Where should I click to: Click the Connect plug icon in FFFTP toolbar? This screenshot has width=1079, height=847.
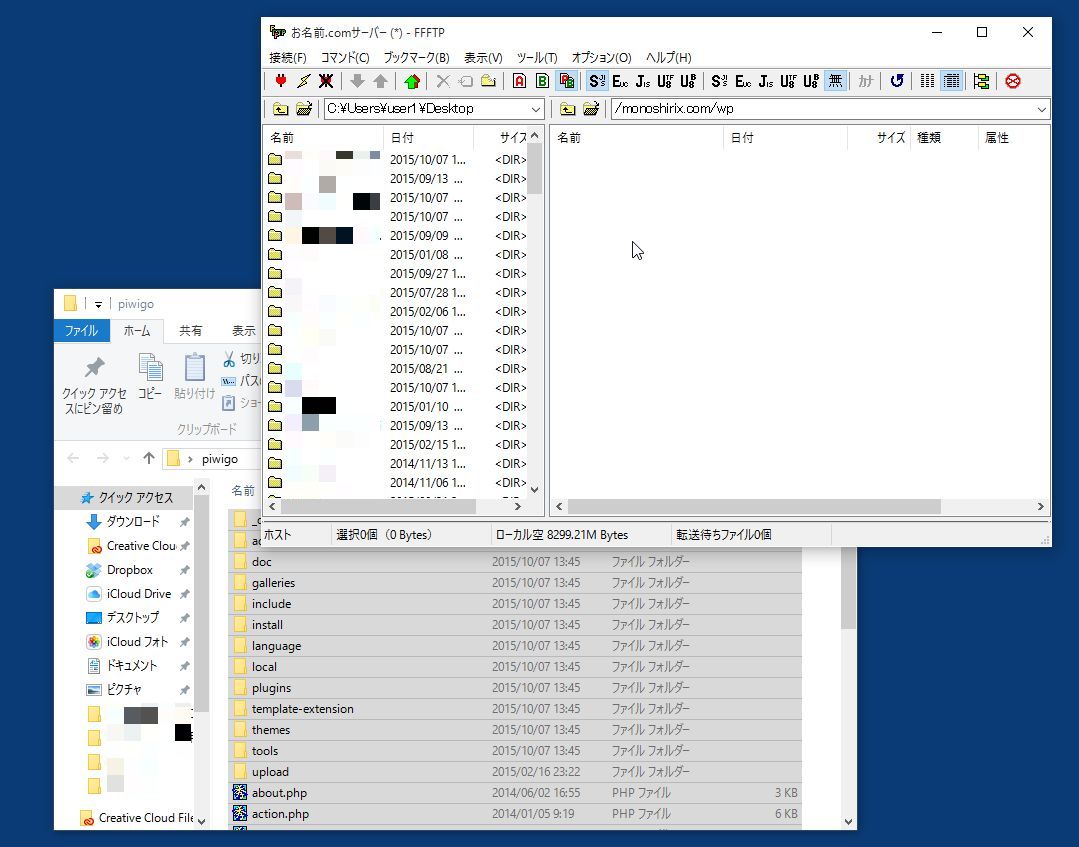pyautogui.click(x=280, y=81)
